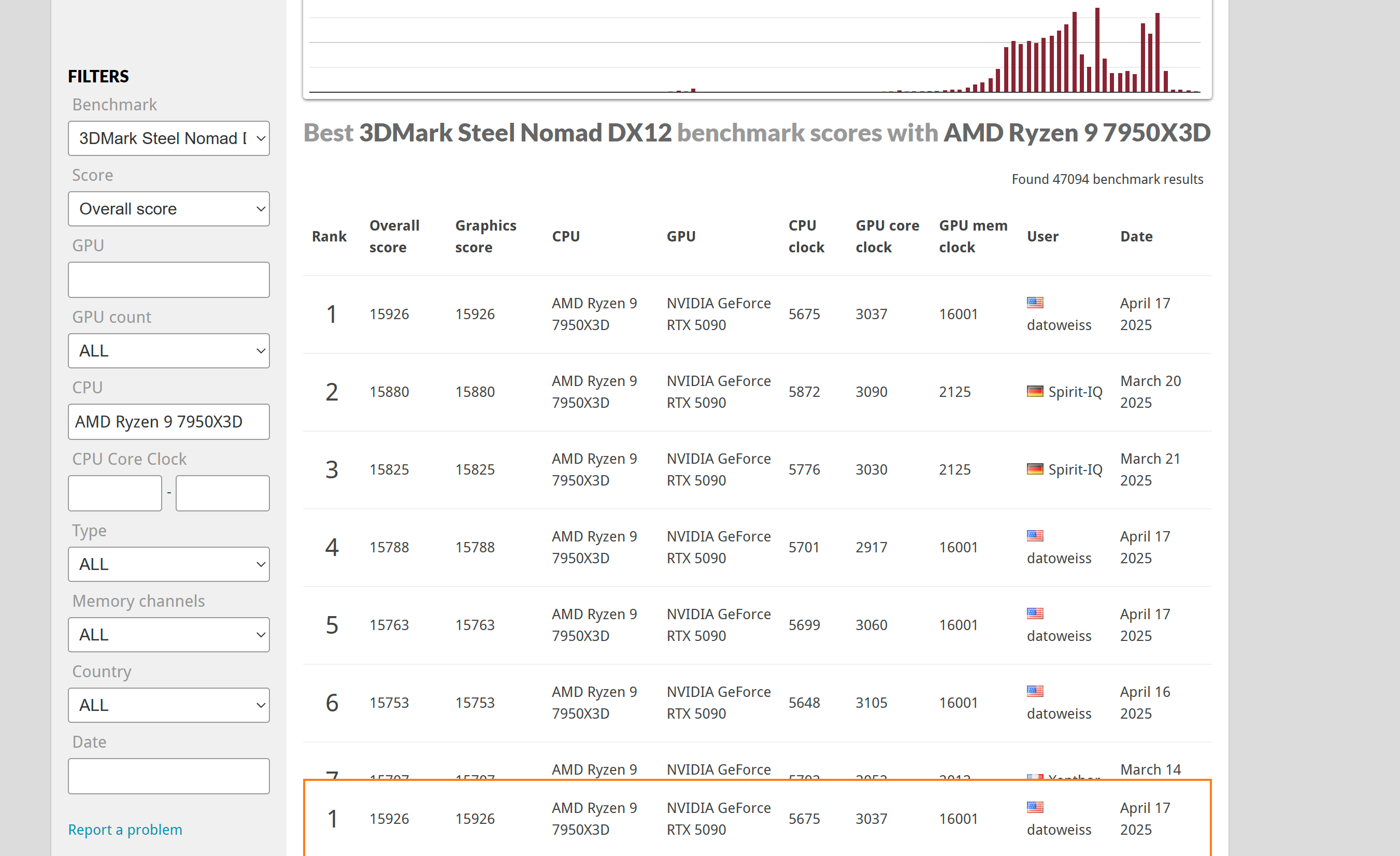The width and height of the screenshot is (1400, 856).
Task: Click the US flag icon in rank 1 row
Action: (1035, 303)
